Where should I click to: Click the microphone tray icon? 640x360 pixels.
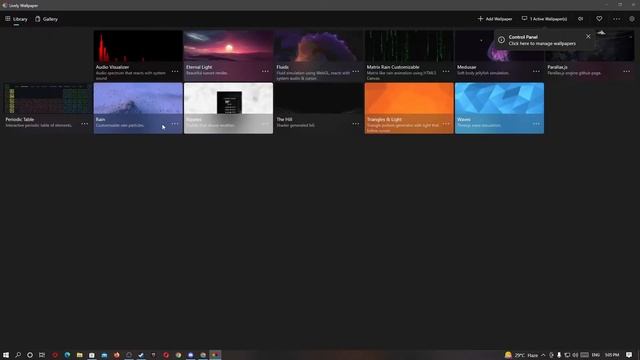click(559, 355)
